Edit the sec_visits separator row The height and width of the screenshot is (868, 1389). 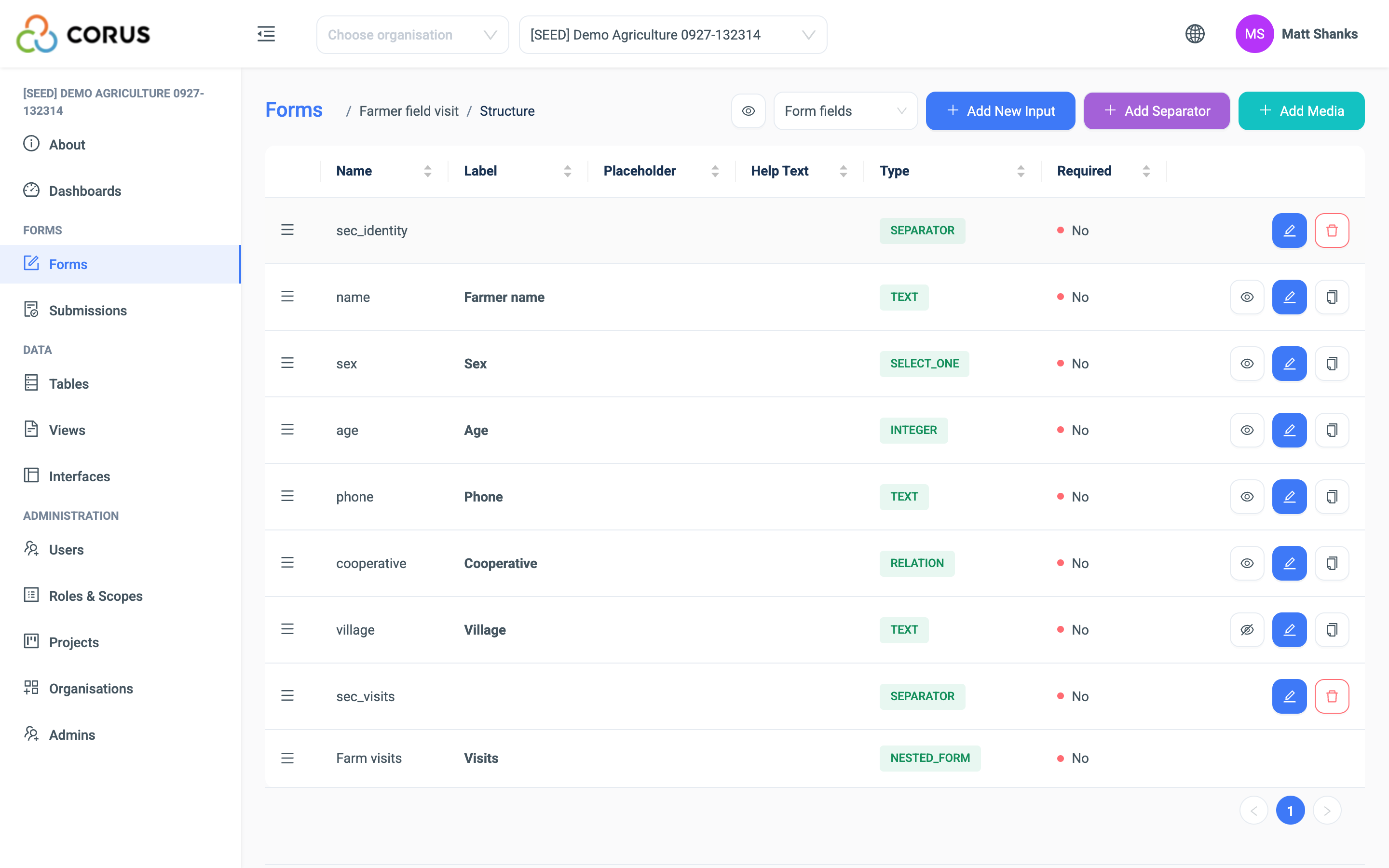[x=1289, y=696]
